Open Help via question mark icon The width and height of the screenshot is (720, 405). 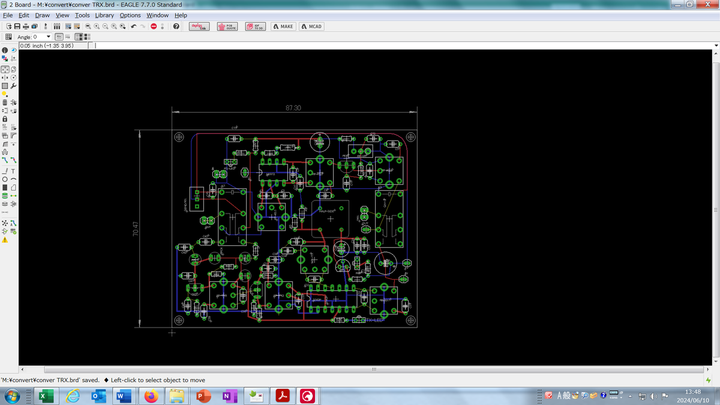tap(176, 26)
